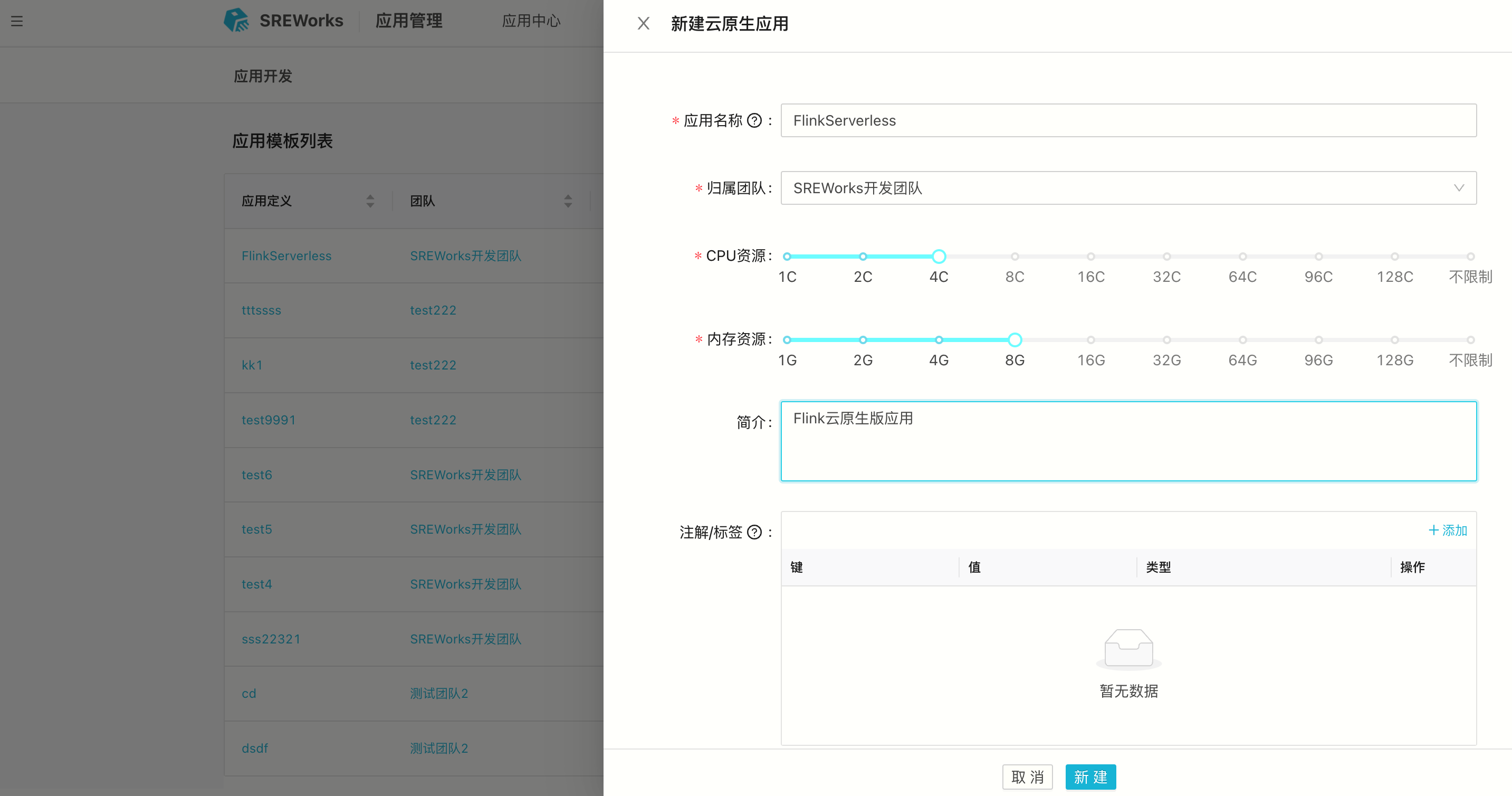Click the 取消 button
Screen dimensions: 1512x796
click(x=1027, y=777)
